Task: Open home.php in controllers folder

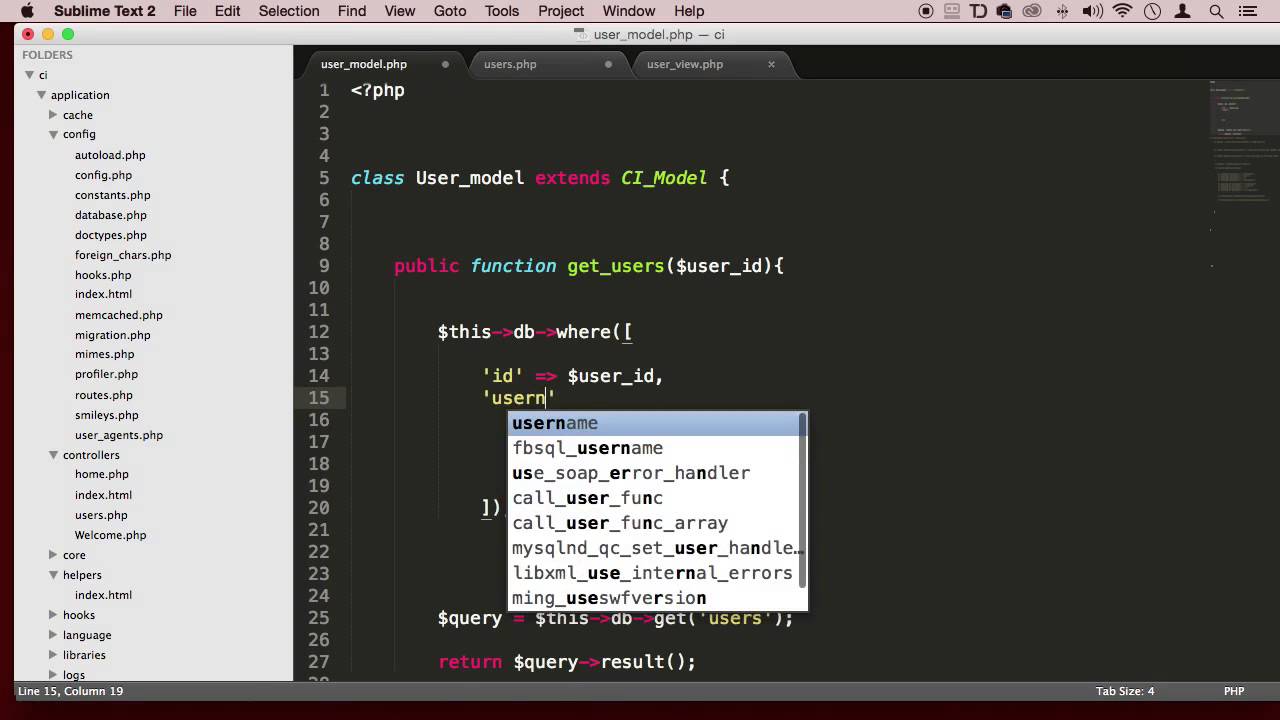Action: [101, 475]
